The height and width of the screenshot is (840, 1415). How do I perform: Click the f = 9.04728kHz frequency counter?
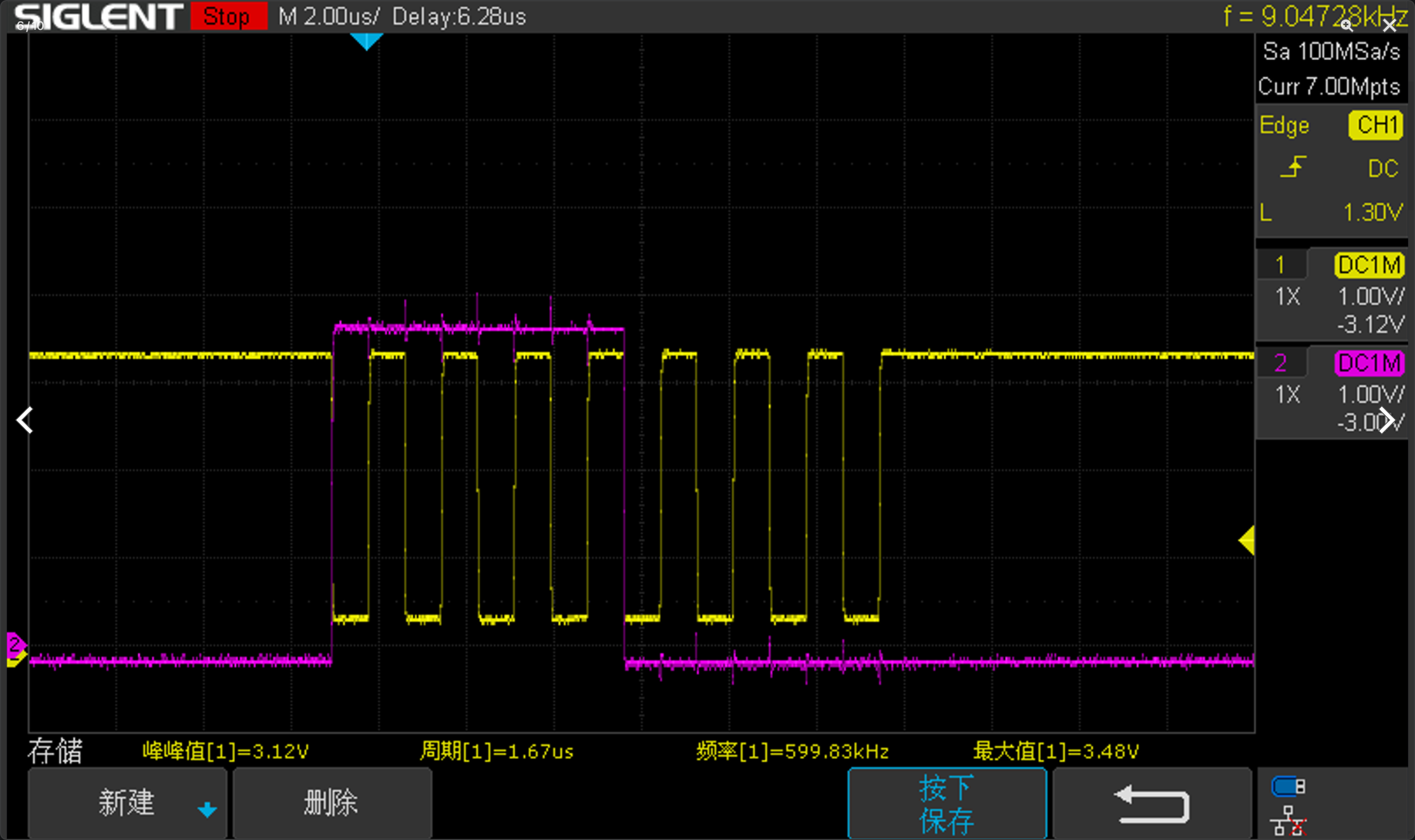coord(1315,16)
